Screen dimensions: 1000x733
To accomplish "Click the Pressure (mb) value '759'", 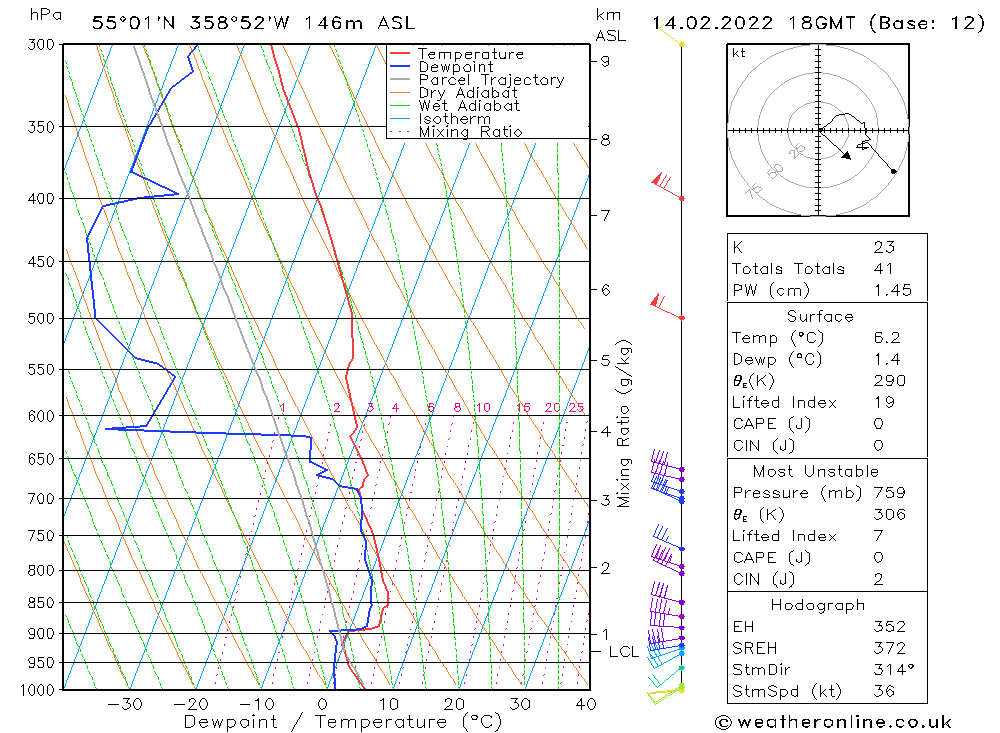I will pos(890,493).
